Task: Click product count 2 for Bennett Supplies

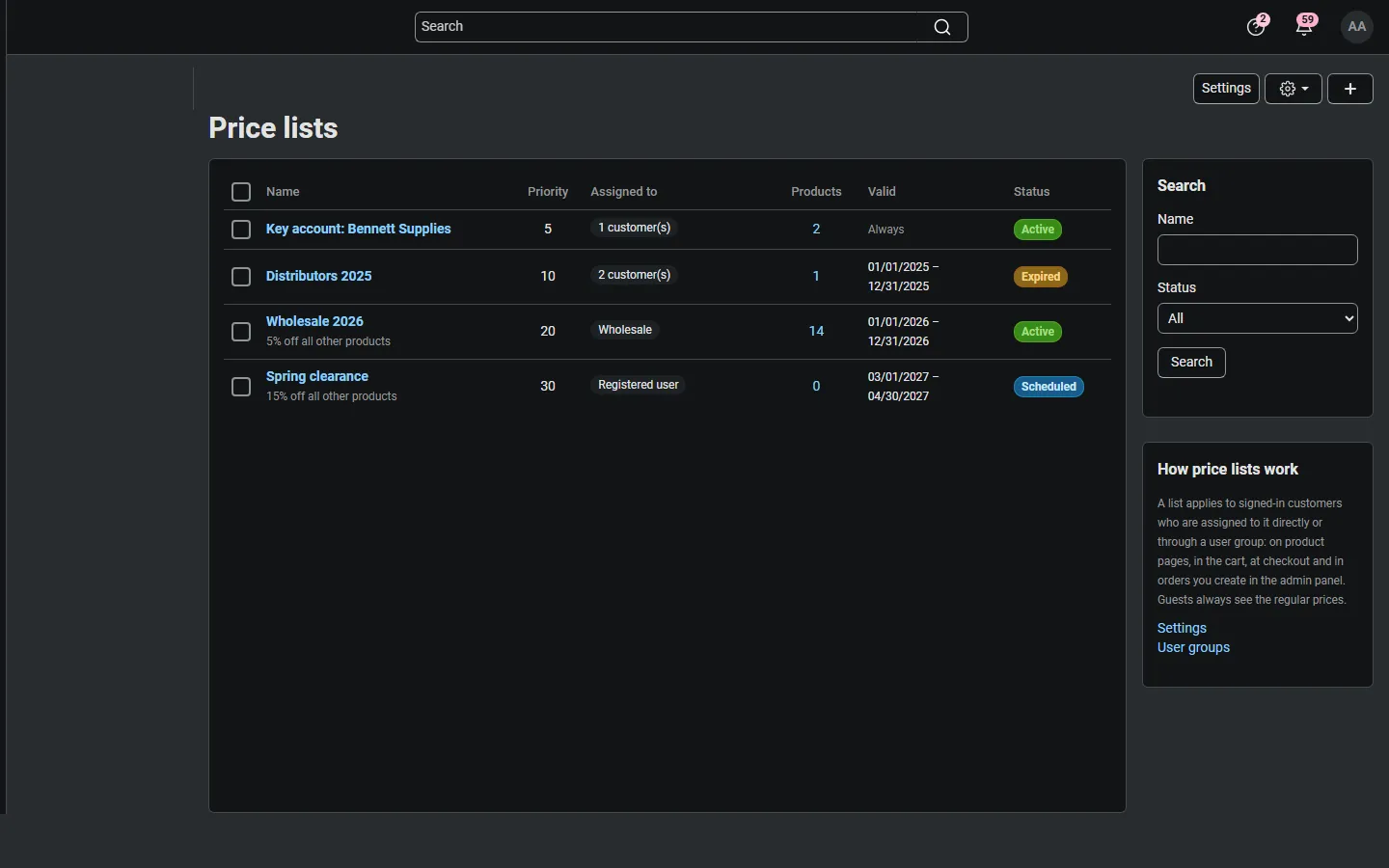Action: [817, 230]
